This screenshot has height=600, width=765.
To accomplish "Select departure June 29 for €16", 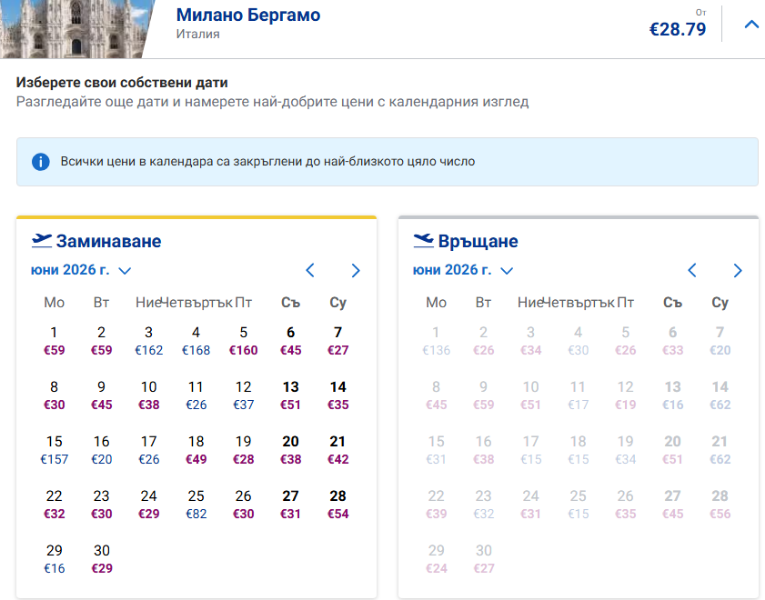I will pyautogui.click(x=54, y=560).
